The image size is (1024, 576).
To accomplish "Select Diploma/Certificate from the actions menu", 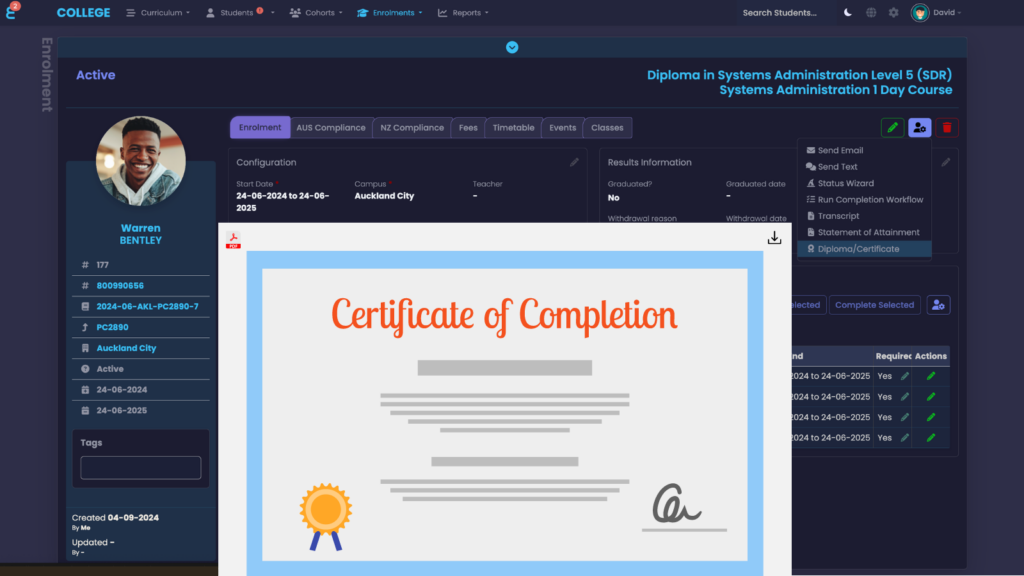I will [x=858, y=249].
